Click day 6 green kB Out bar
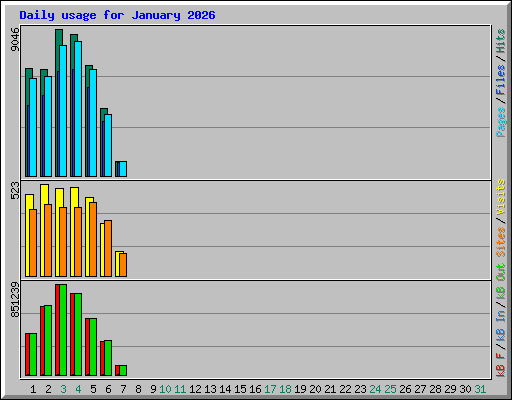512x400 pixels. tap(108, 358)
